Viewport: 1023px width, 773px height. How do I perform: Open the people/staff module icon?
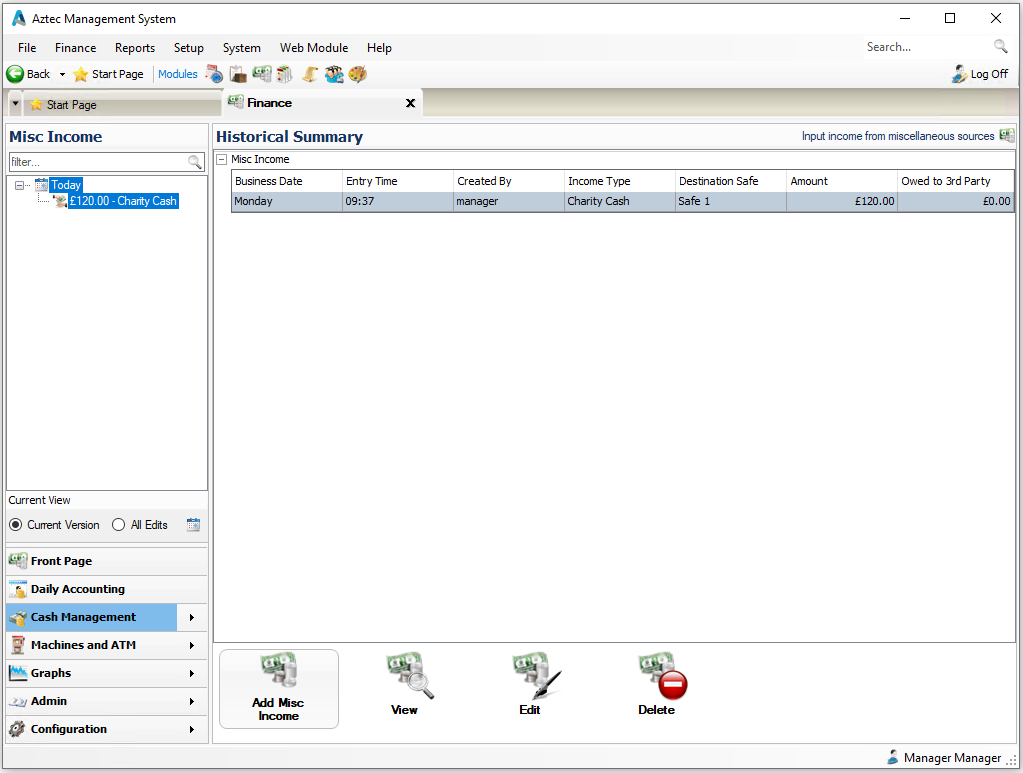point(334,74)
